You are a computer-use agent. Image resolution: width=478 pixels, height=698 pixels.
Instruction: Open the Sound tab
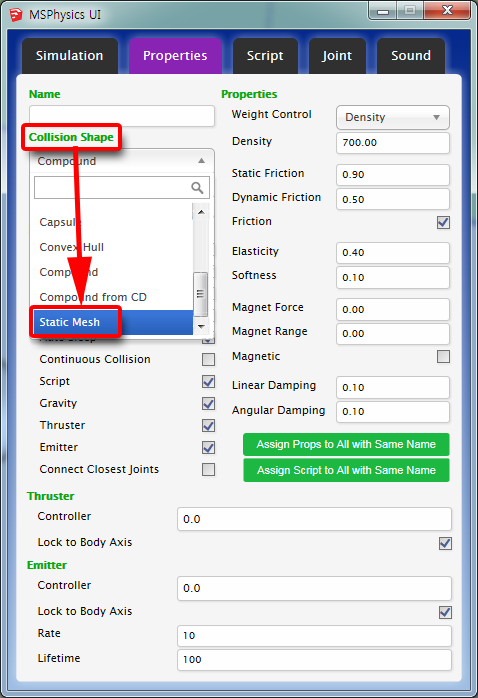[x=411, y=56]
